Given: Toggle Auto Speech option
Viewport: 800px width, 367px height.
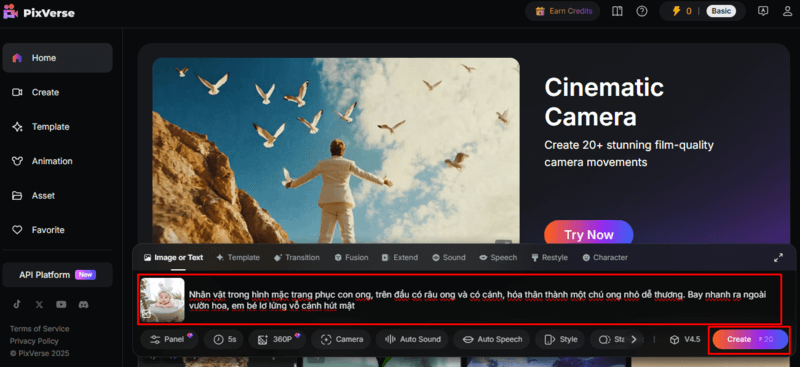Looking at the screenshot, I should 492,339.
